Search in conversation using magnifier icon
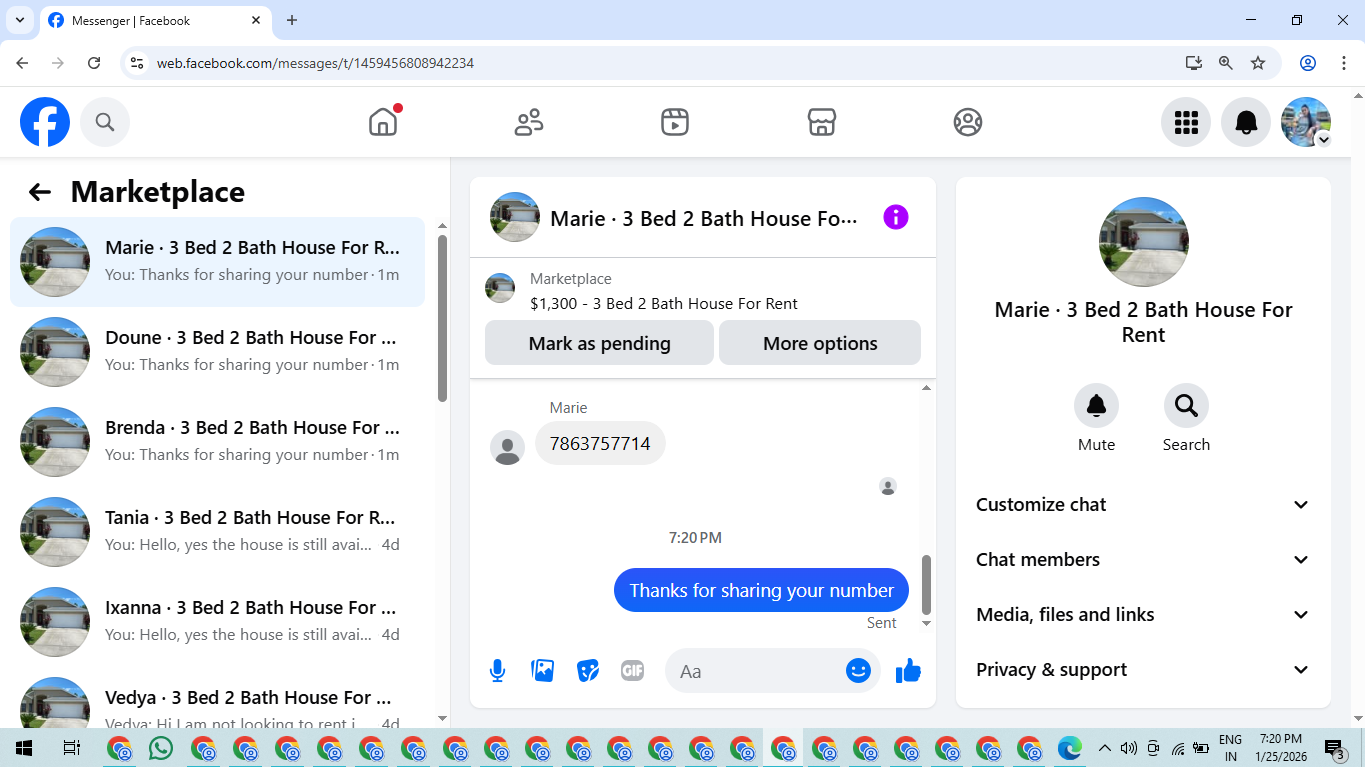 coord(1186,406)
